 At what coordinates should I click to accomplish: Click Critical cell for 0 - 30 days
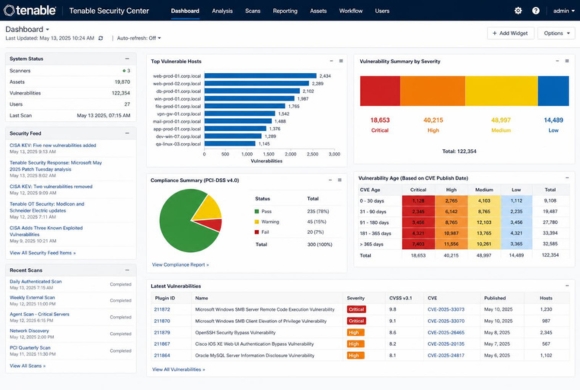(418, 201)
